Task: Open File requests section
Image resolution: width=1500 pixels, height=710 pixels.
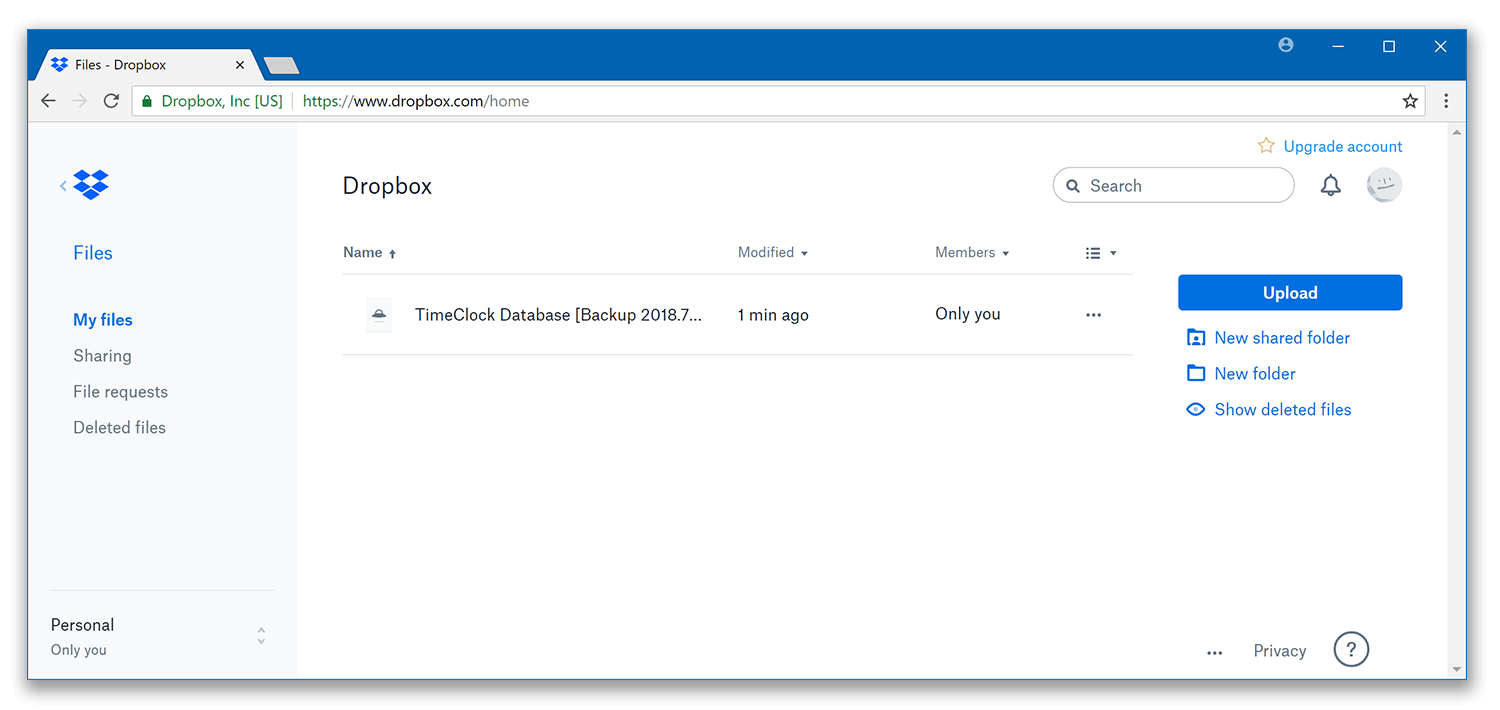Action: [x=120, y=392]
